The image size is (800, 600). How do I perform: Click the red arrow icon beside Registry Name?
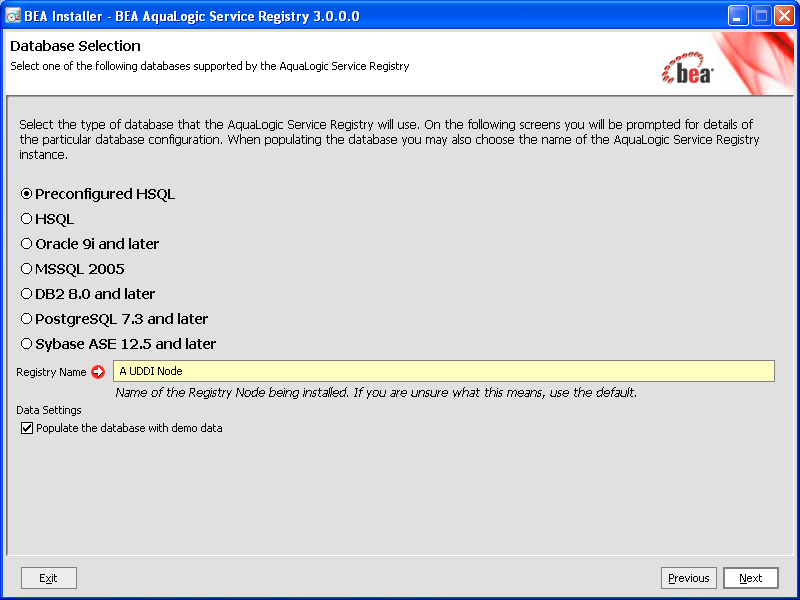98,372
